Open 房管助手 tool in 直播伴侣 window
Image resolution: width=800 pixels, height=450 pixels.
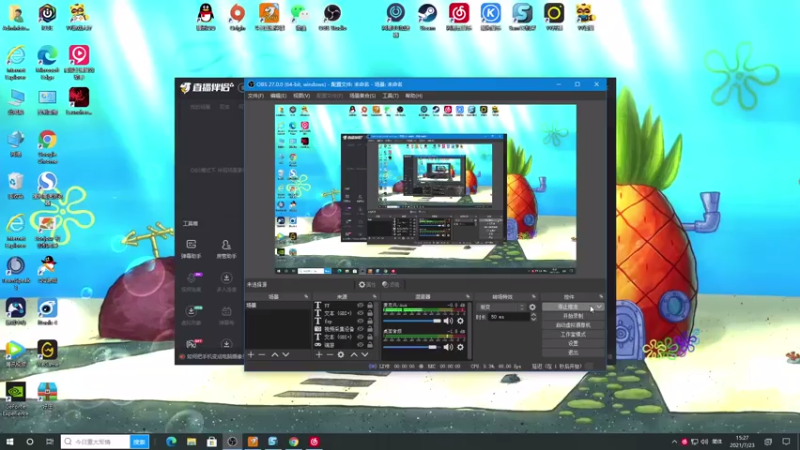click(226, 249)
